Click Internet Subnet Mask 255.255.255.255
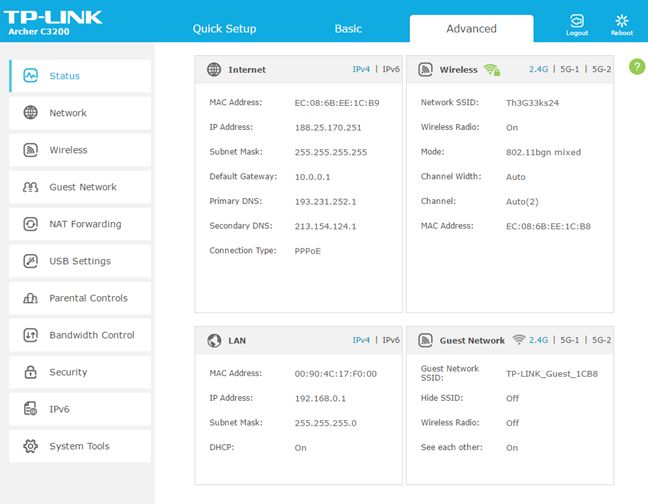 pos(331,152)
